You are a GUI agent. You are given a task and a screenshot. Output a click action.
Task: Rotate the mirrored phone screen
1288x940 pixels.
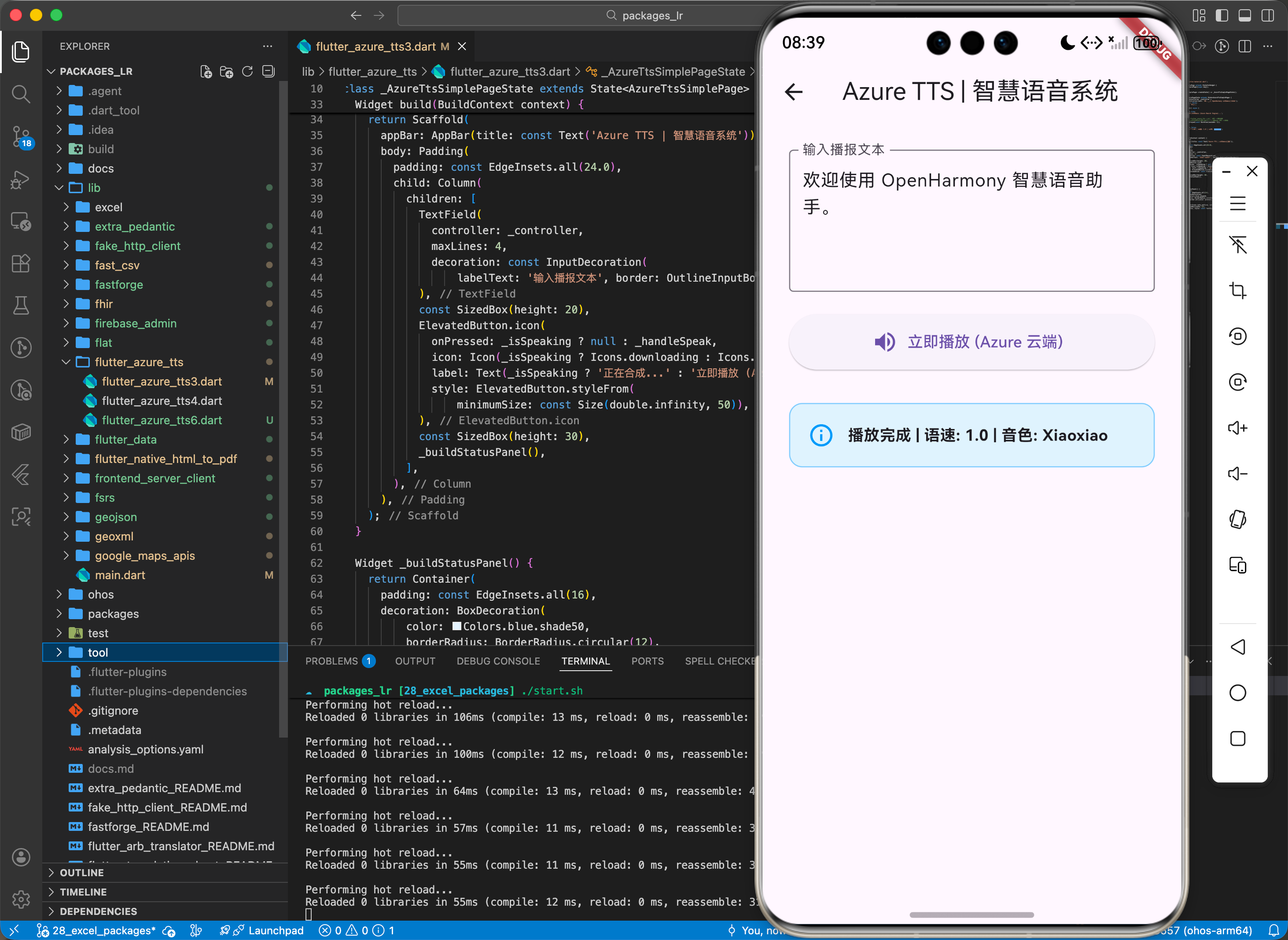pyautogui.click(x=1238, y=518)
